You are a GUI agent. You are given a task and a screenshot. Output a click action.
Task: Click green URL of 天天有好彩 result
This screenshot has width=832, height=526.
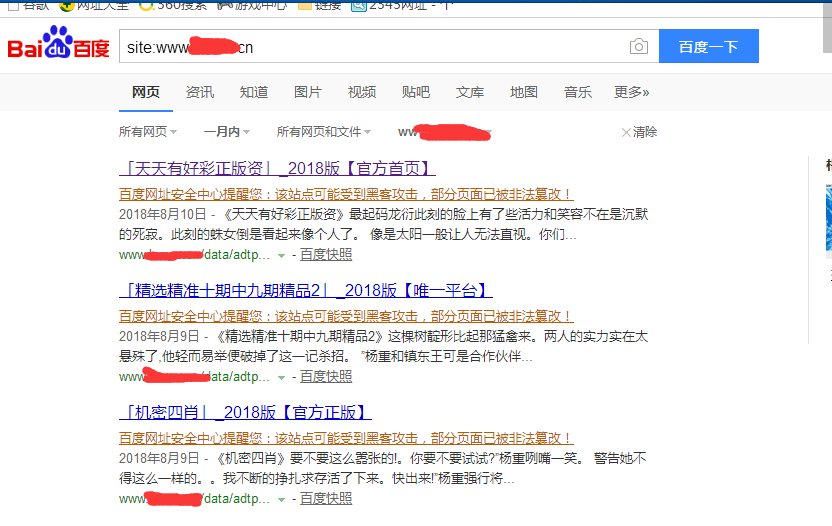(x=194, y=255)
